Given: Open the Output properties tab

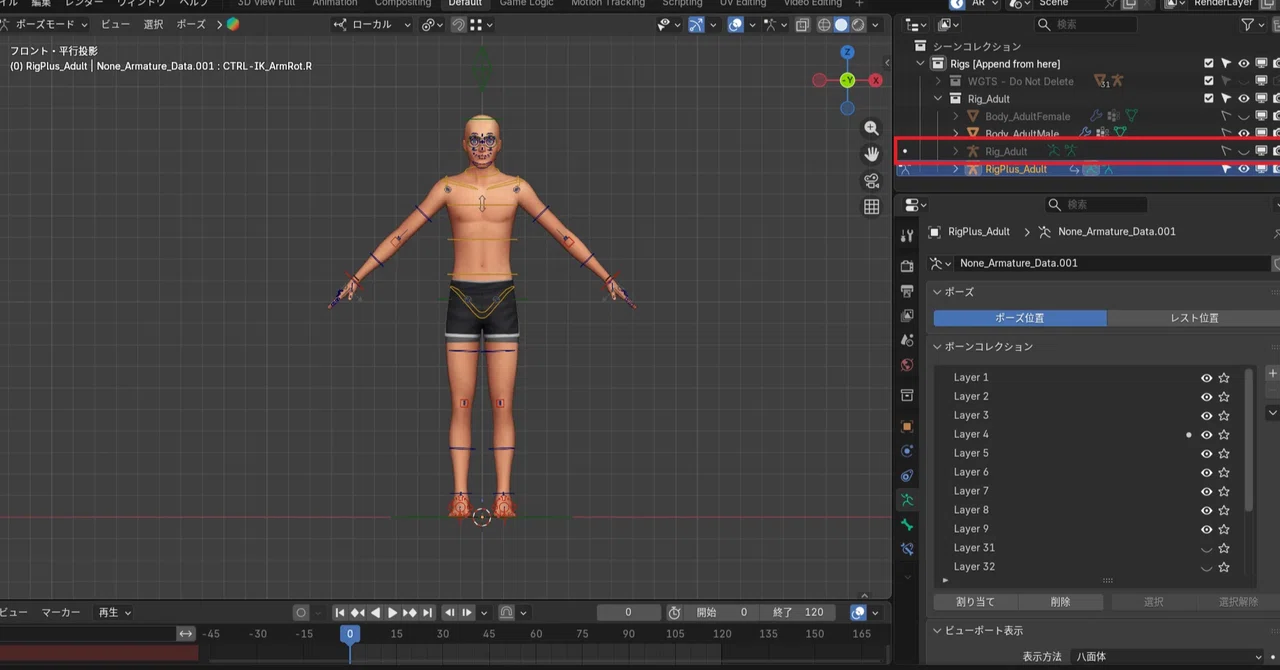Looking at the screenshot, I should tap(907, 291).
